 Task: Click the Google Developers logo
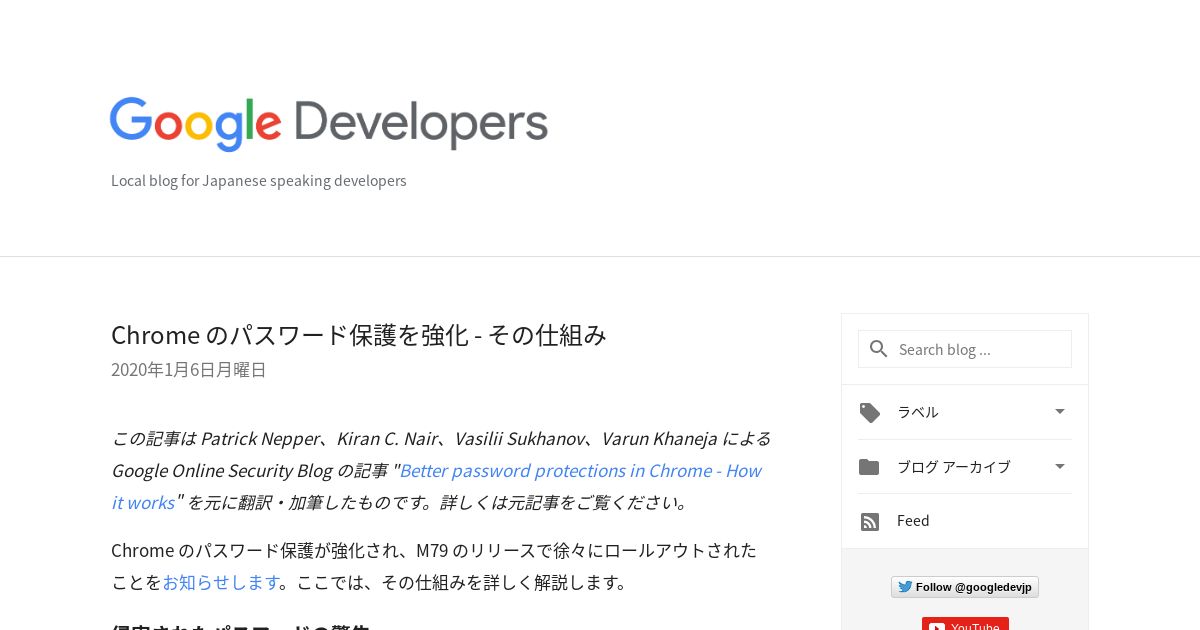329,124
